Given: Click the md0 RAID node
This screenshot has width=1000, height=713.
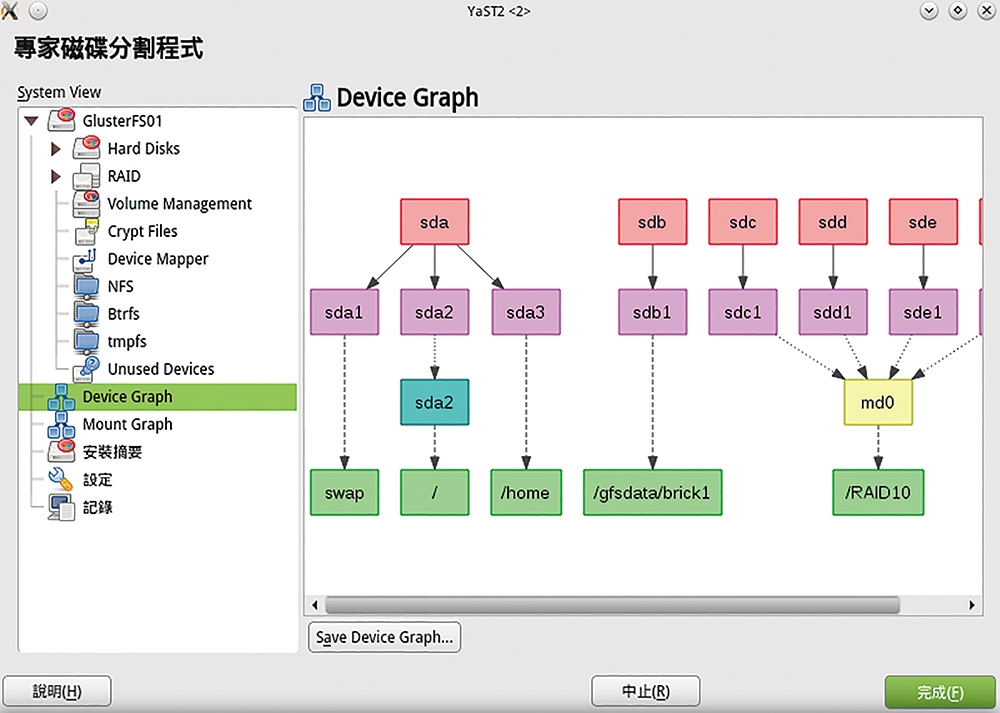Looking at the screenshot, I should tap(878, 402).
